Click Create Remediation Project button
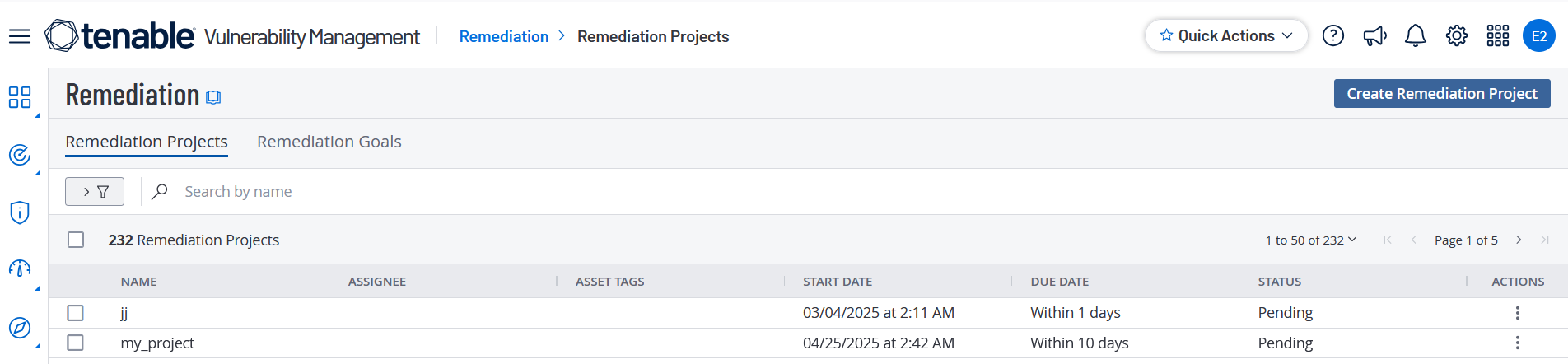The image size is (1568, 364). click(x=1441, y=94)
